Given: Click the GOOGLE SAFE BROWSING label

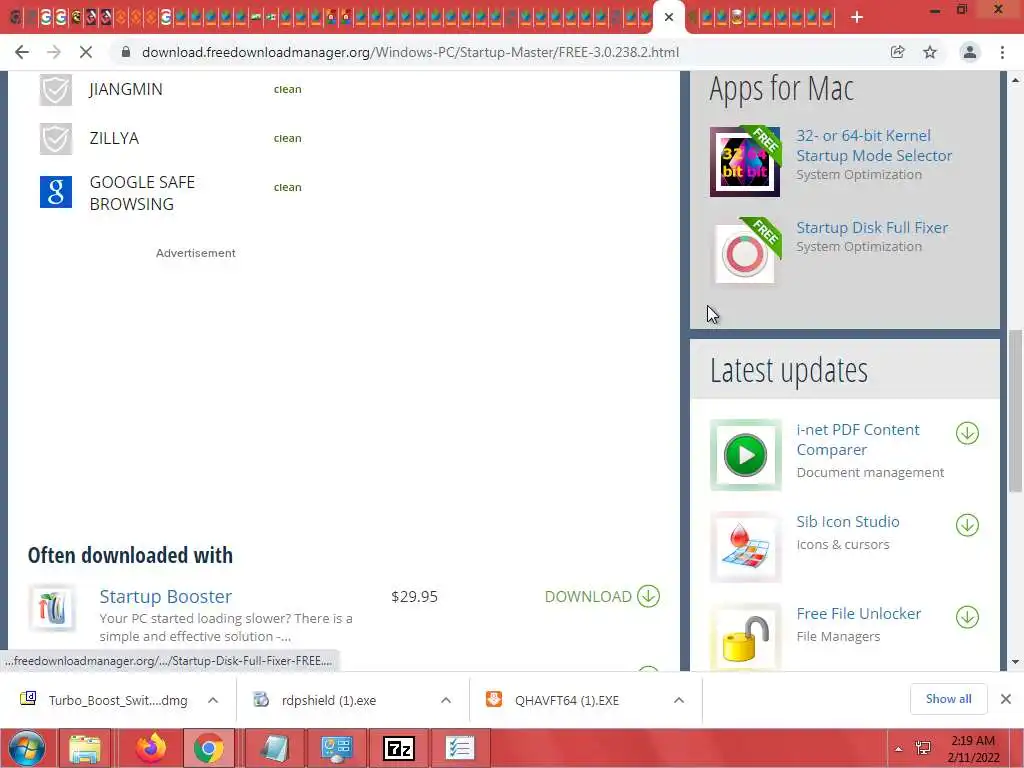Looking at the screenshot, I should [142, 193].
